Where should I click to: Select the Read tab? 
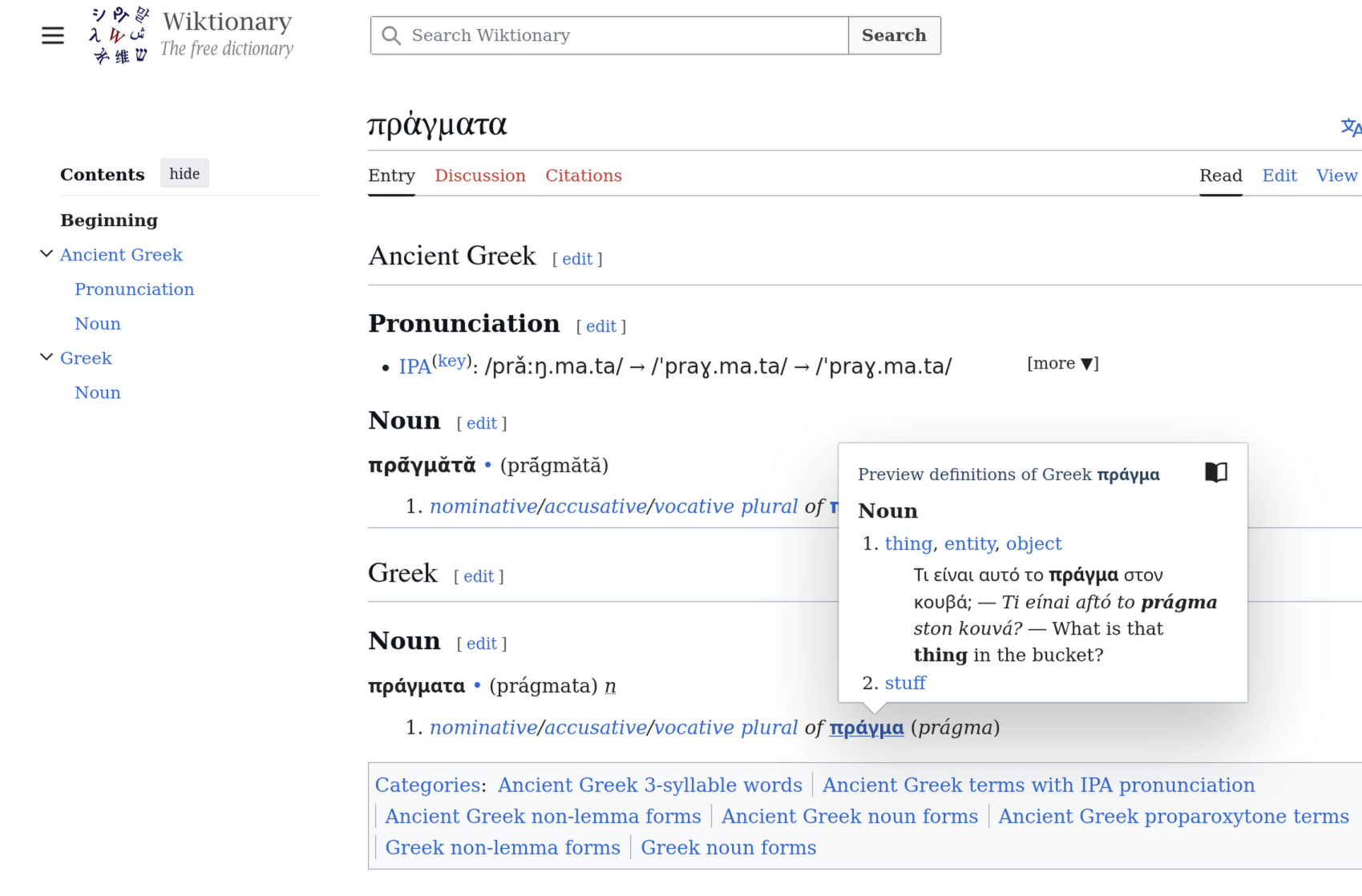(1221, 176)
